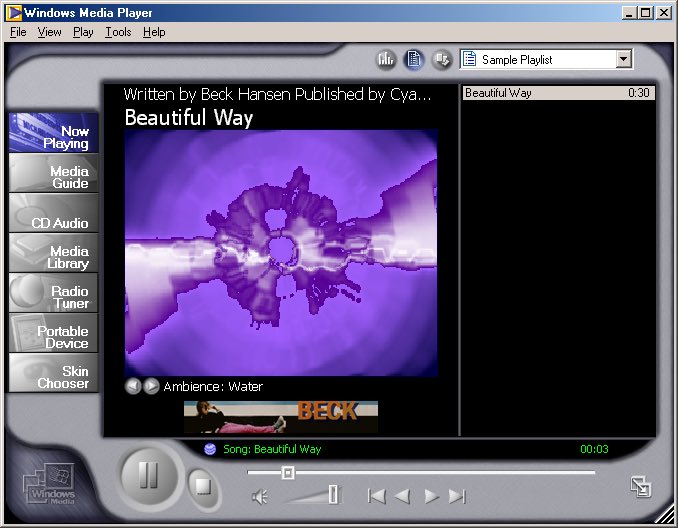Select Beautiful Way in the playlist

(x=558, y=93)
